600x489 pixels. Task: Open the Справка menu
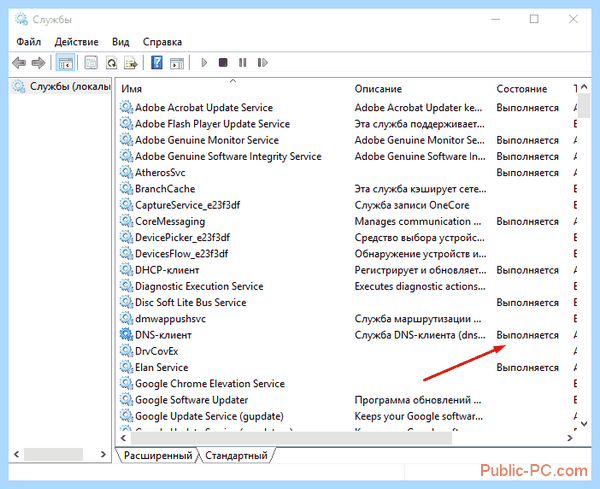coord(162,42)
